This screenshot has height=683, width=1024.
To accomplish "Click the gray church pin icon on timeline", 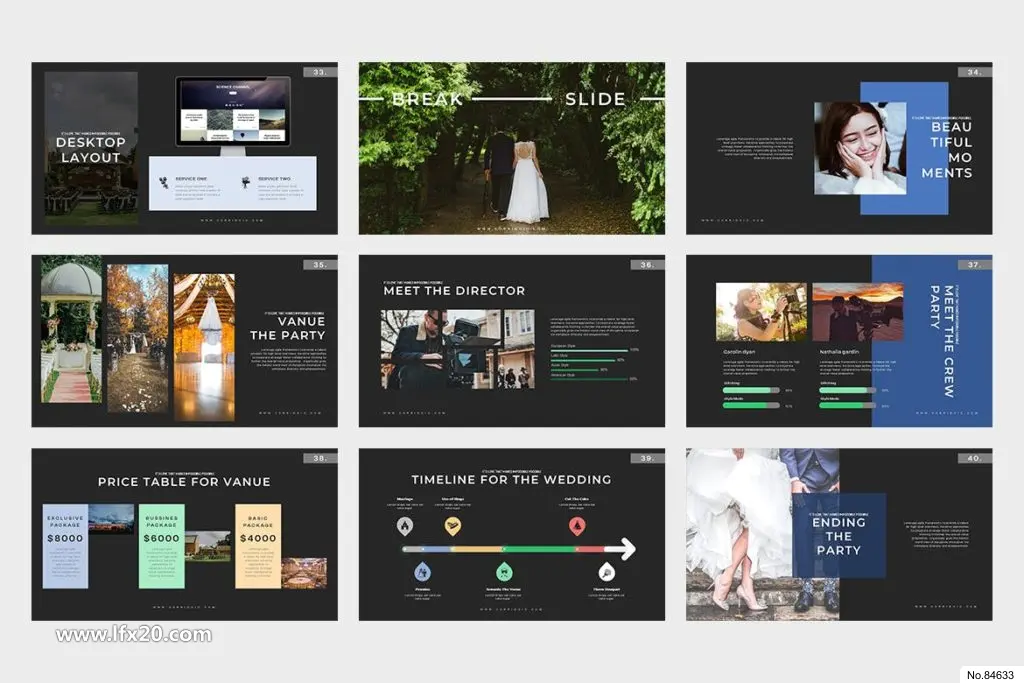I will [x=405, y=526].
